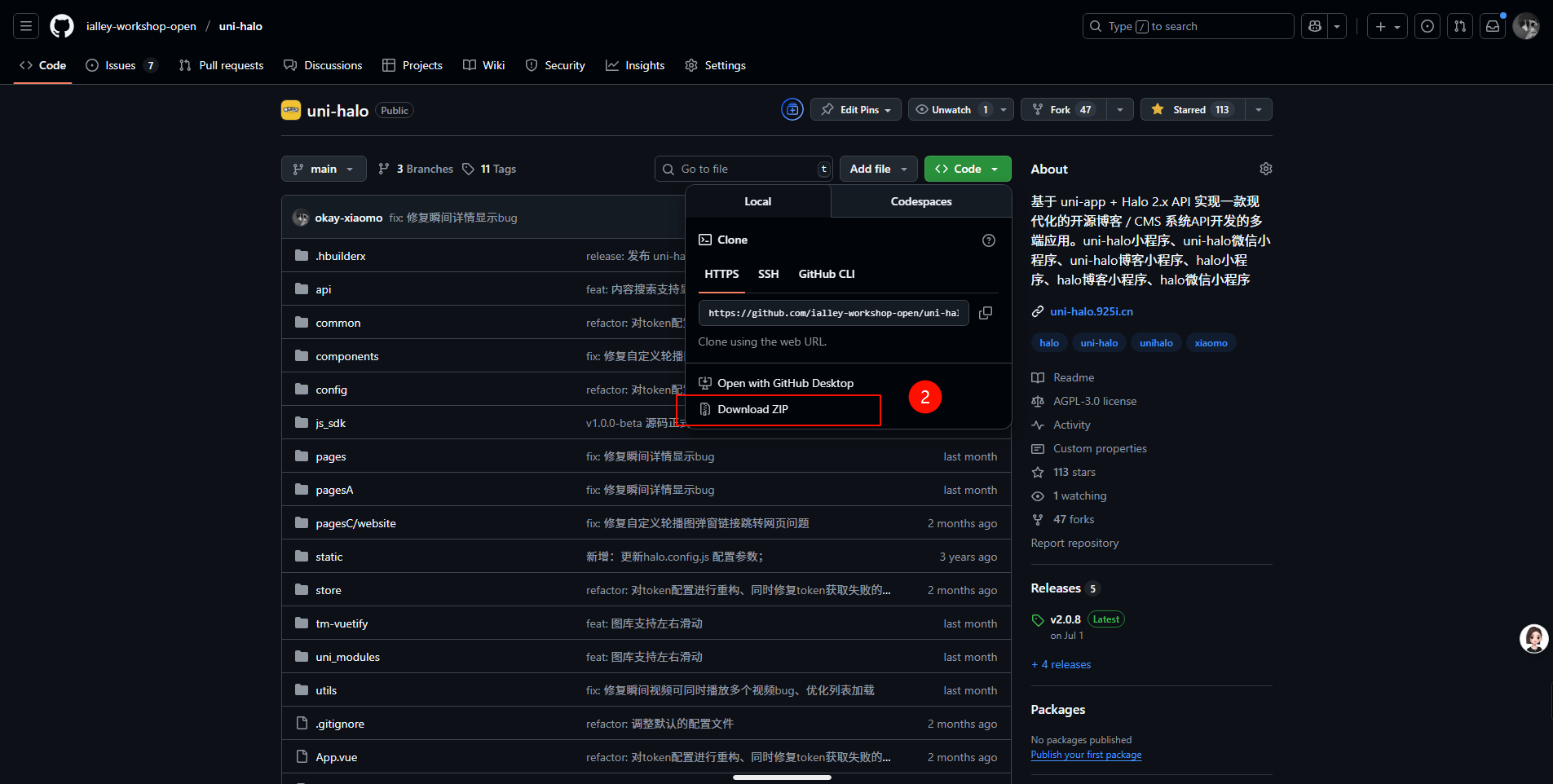Open the create new plus menu

pos(1388,26)
